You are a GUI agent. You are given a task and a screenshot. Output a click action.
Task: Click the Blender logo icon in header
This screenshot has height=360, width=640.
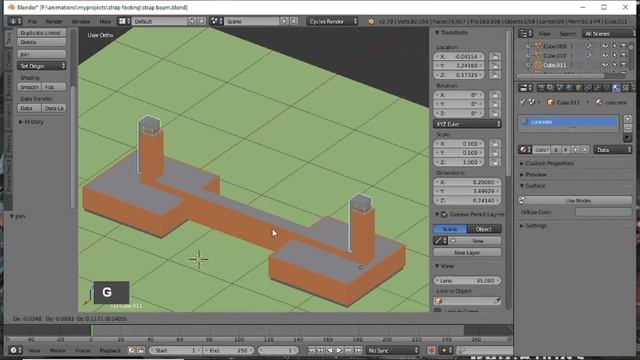(371, 21)
